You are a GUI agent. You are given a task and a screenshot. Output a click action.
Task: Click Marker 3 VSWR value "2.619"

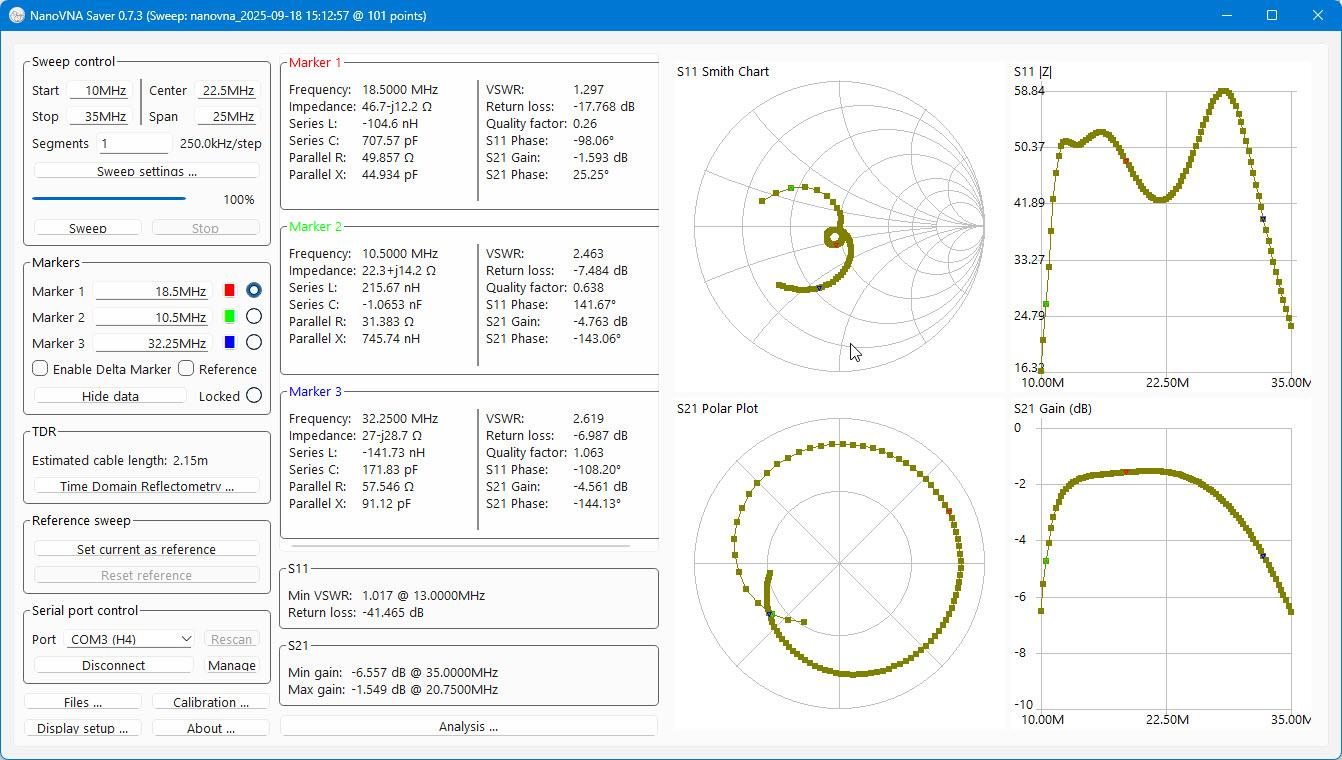[589, 418]
